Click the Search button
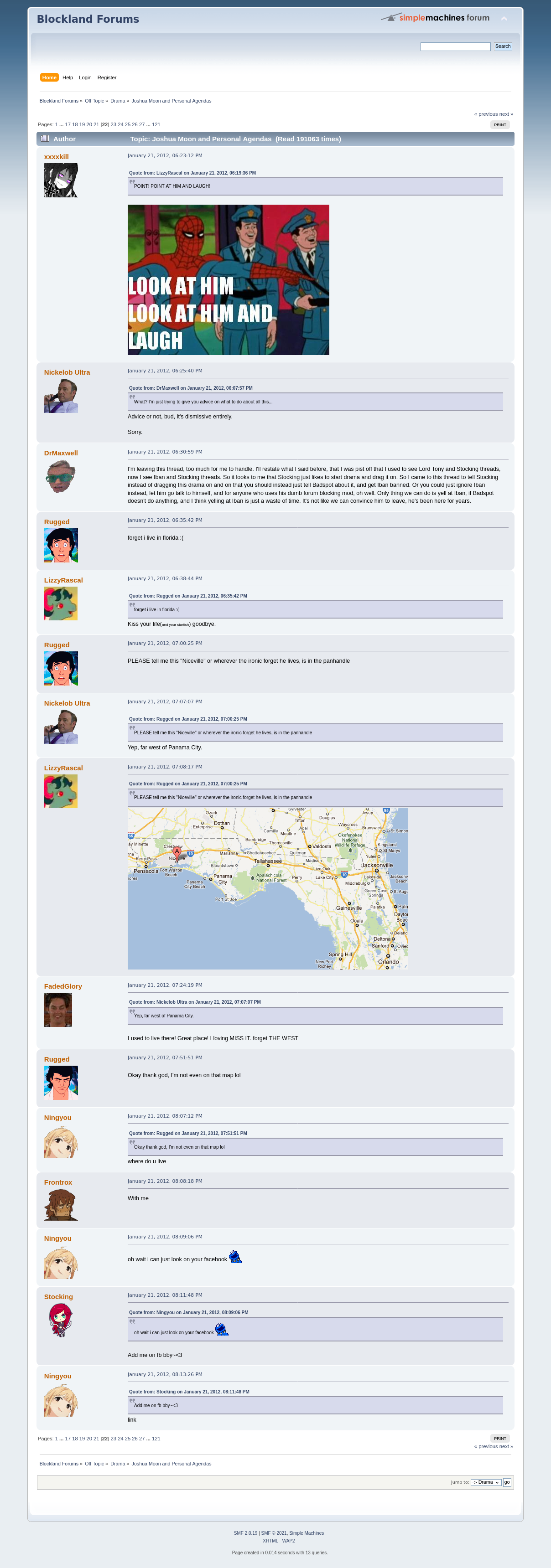The image size is (551, 1568). tap(502, 46)
